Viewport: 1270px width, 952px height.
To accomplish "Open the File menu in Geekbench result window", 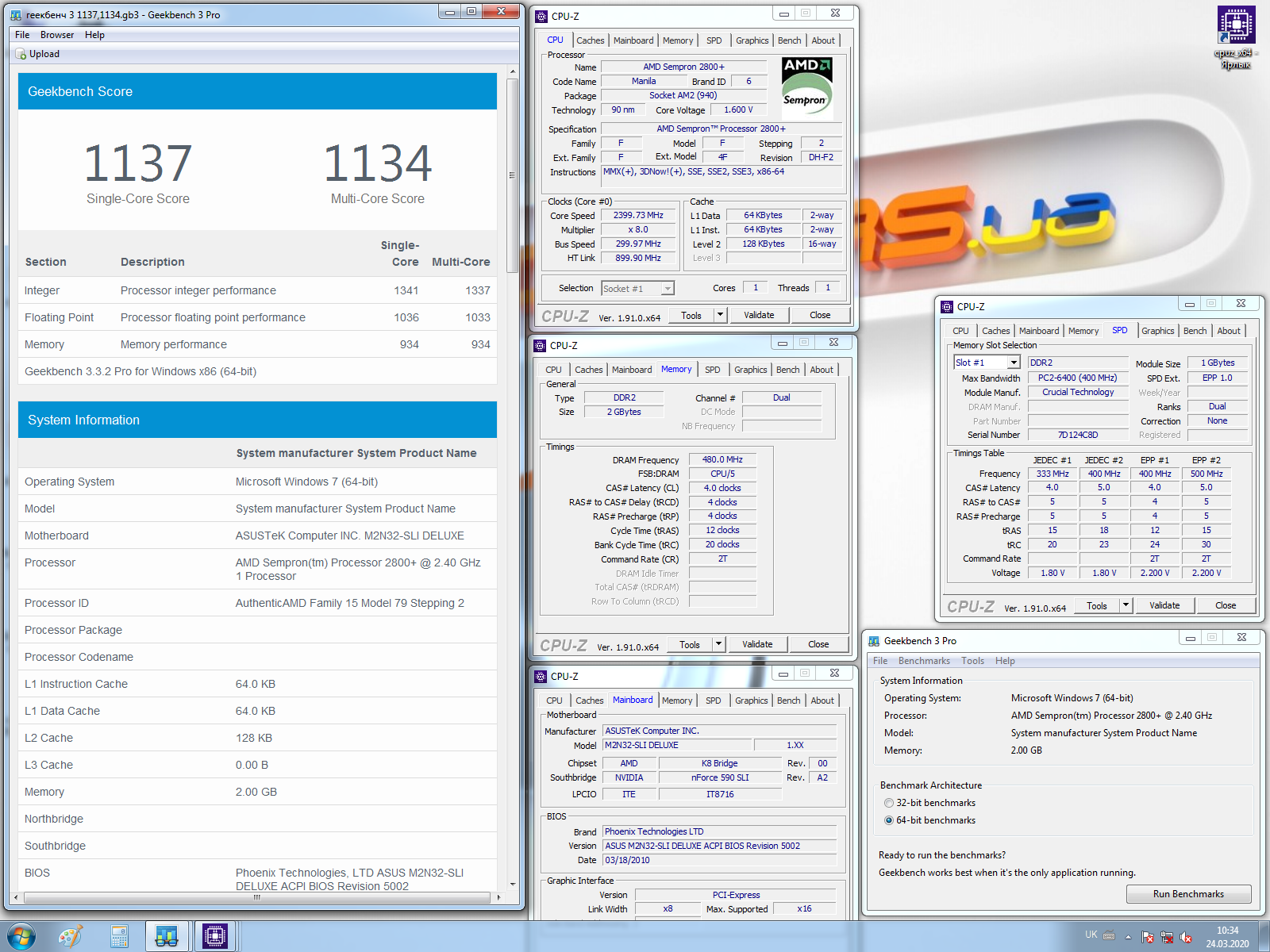I will pos(22,35).
